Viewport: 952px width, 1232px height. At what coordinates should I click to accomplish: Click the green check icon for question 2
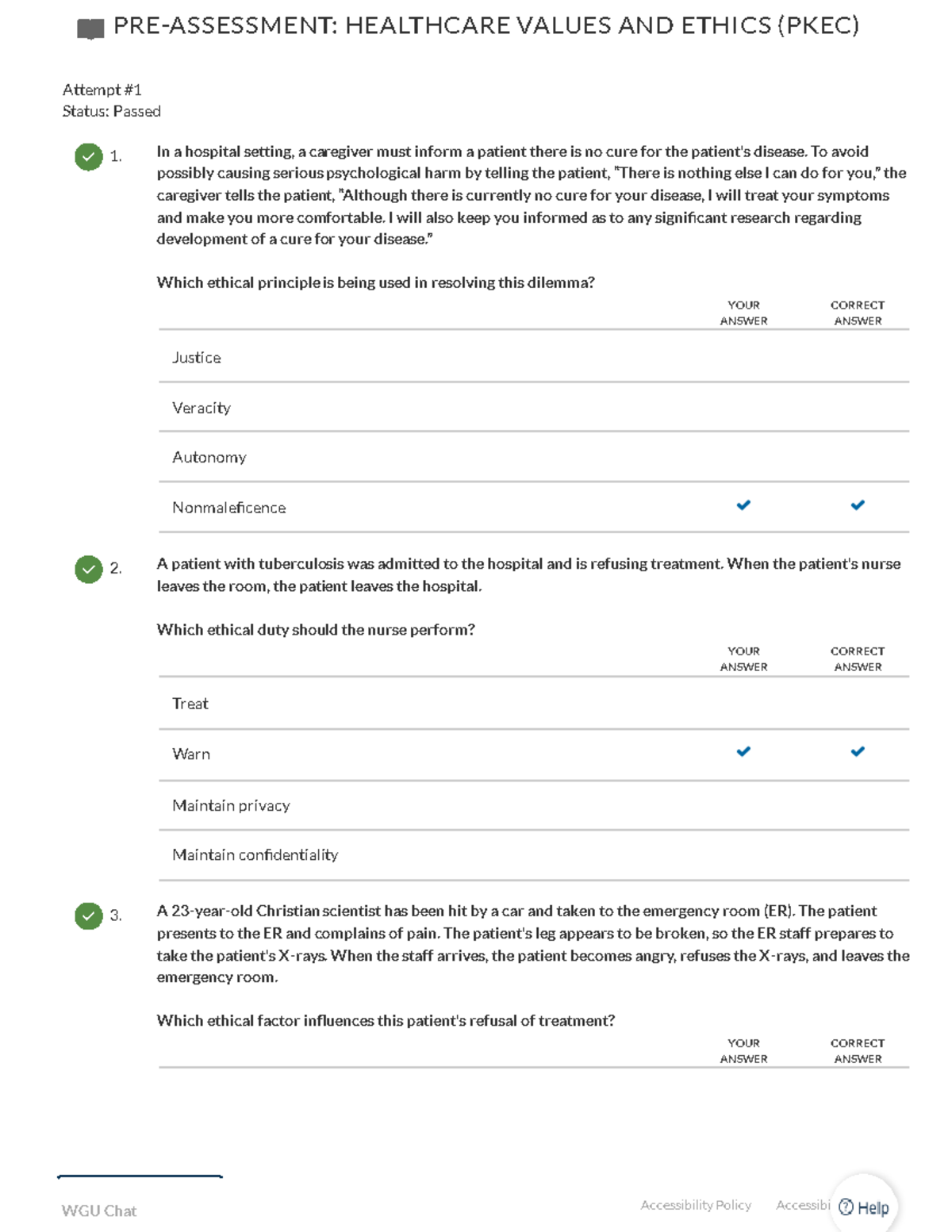point(88,570)
